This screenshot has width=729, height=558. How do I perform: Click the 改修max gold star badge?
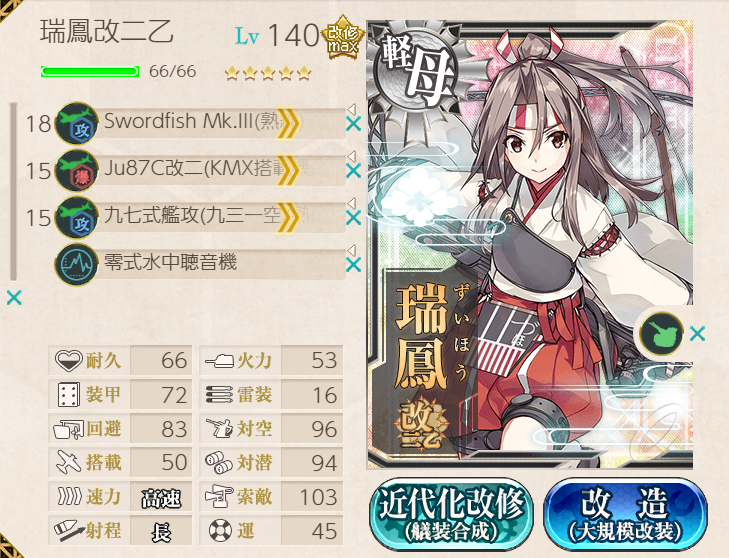(343, 37)
